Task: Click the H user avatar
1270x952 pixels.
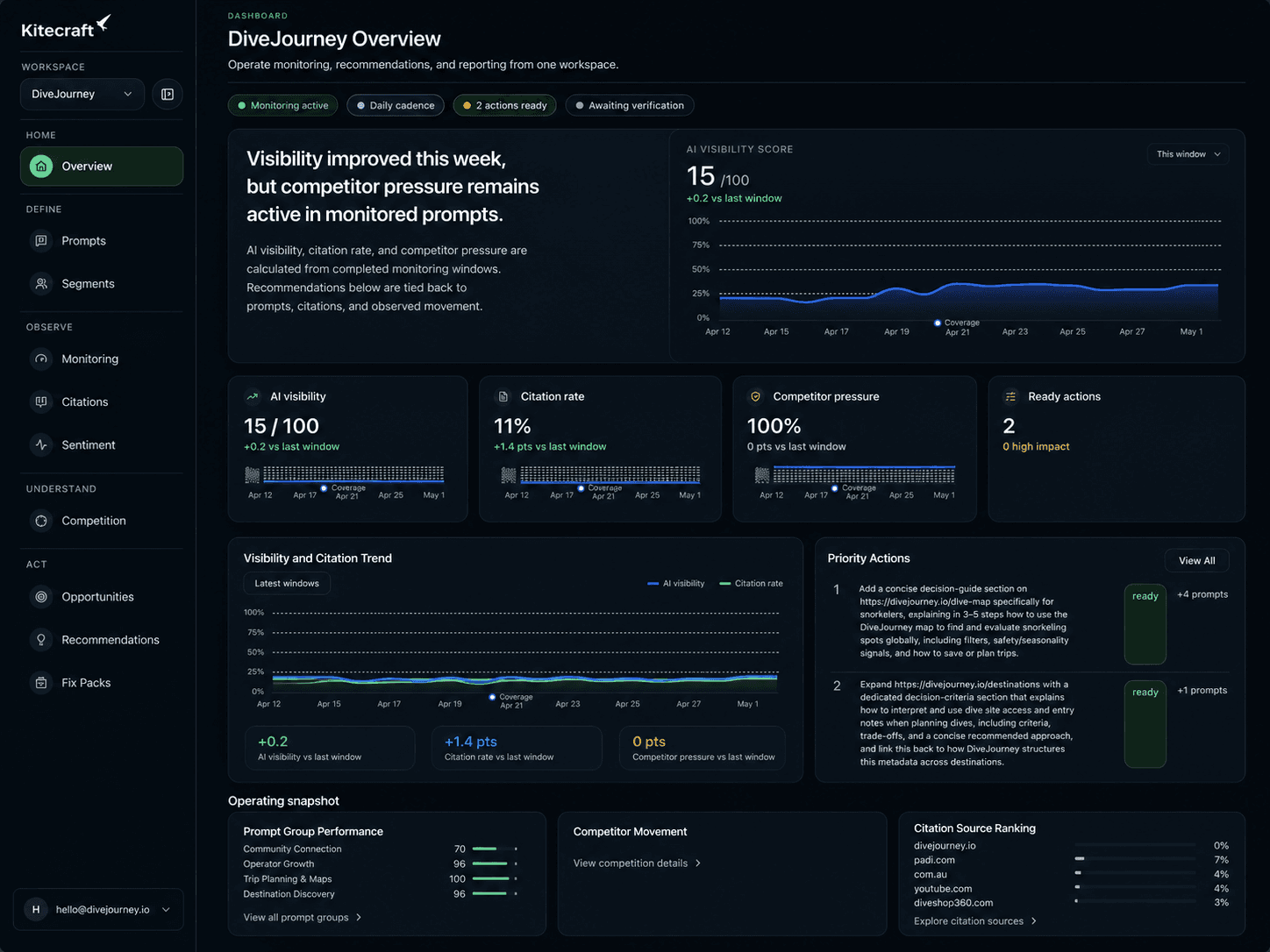Action: click(x=36, y=910)
